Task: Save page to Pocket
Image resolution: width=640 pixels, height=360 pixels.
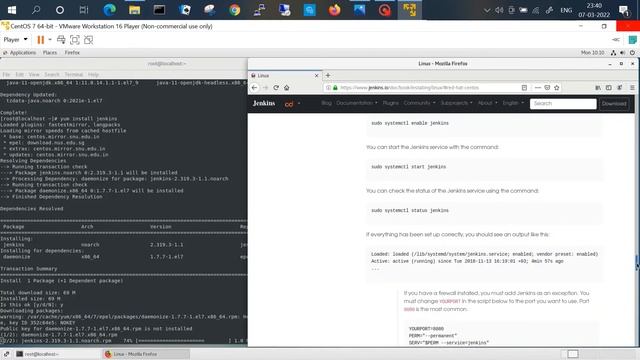Action: click(x=547, y=87)
